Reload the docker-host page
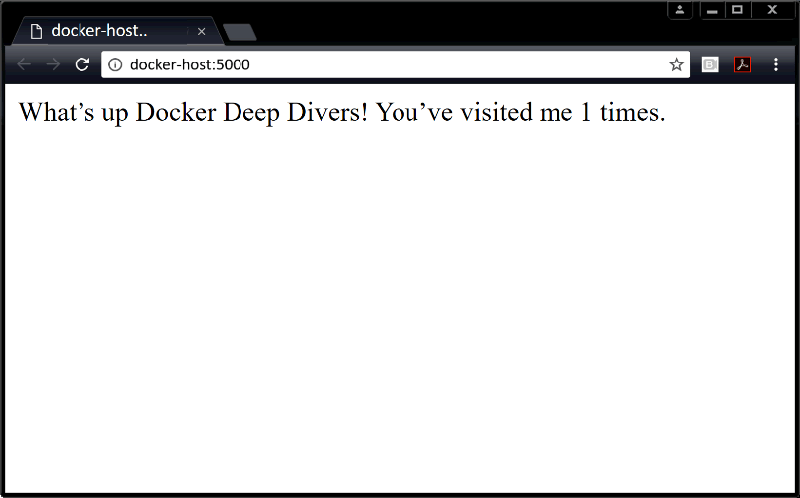 [83, 65]
